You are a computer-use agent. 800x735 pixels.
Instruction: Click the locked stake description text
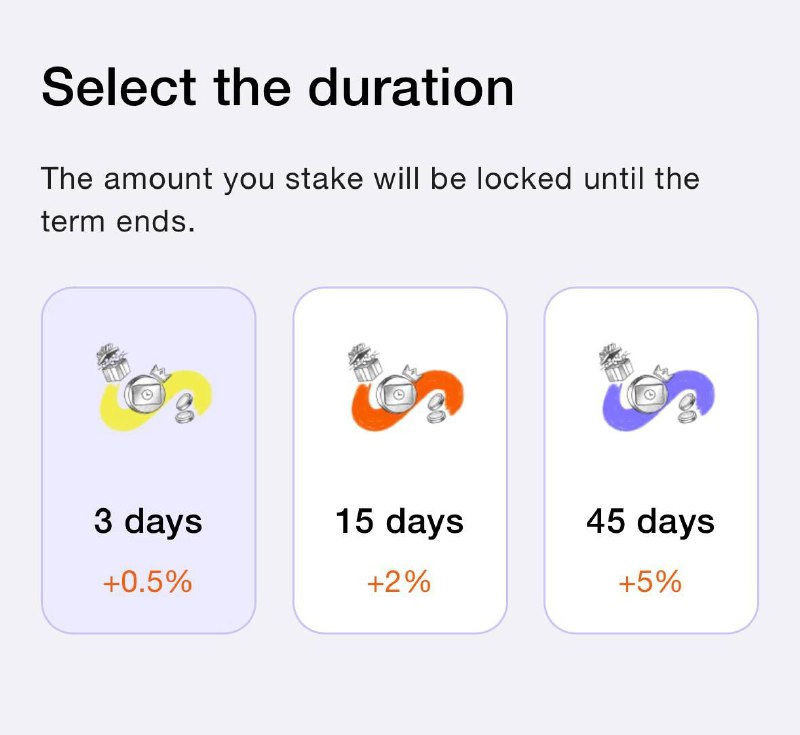click(x=370, y=200)
